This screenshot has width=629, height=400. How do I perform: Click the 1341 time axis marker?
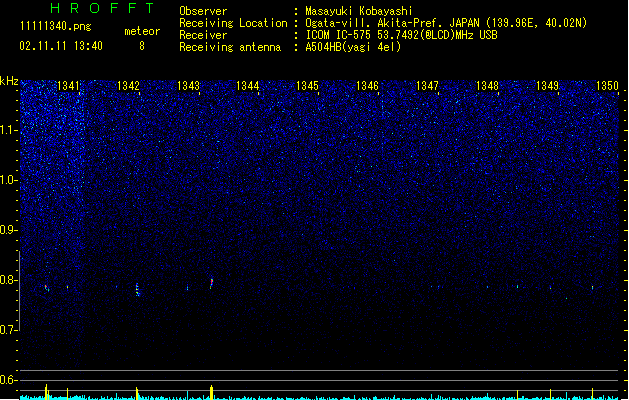coord(69,86)
